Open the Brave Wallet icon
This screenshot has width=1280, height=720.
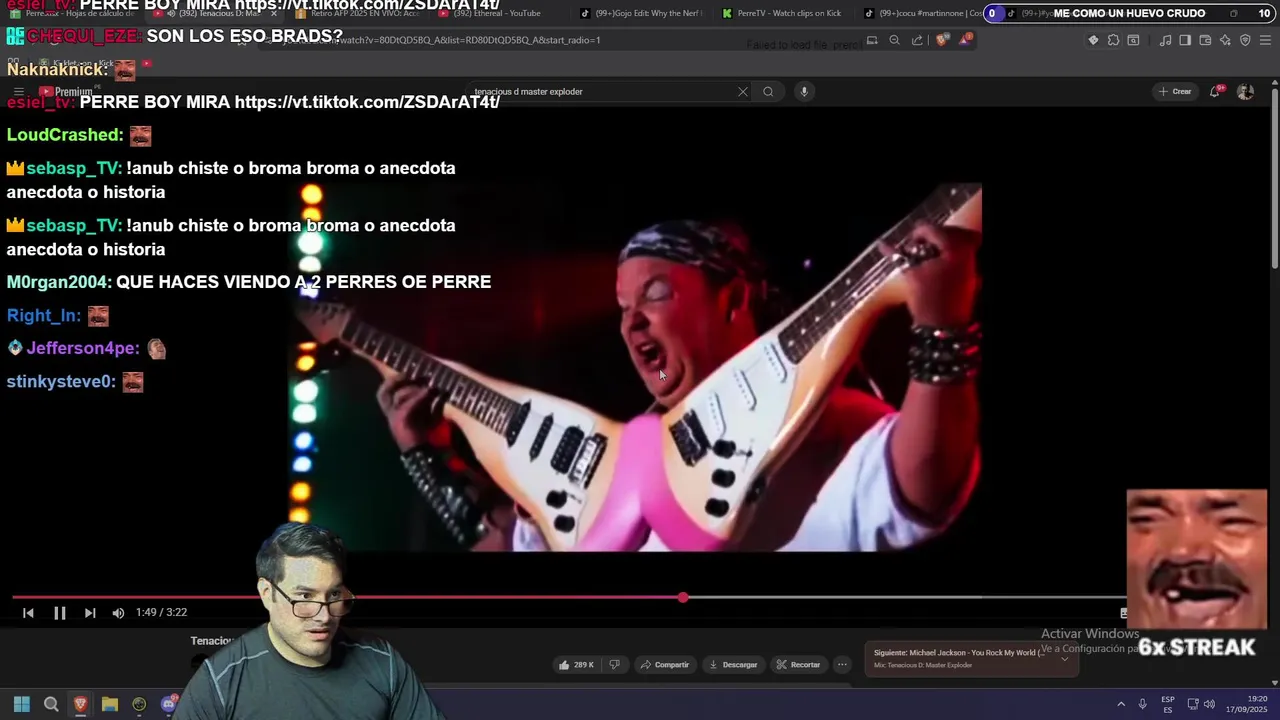(x=1205, y=40)
